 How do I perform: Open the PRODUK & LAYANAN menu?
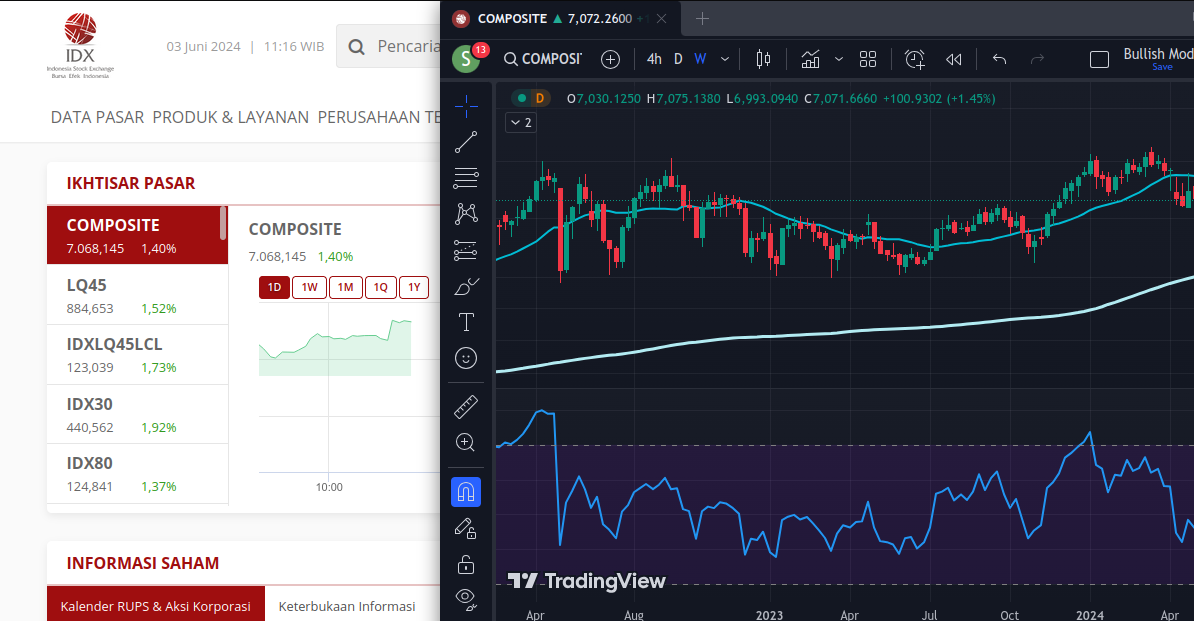(231, 117)
